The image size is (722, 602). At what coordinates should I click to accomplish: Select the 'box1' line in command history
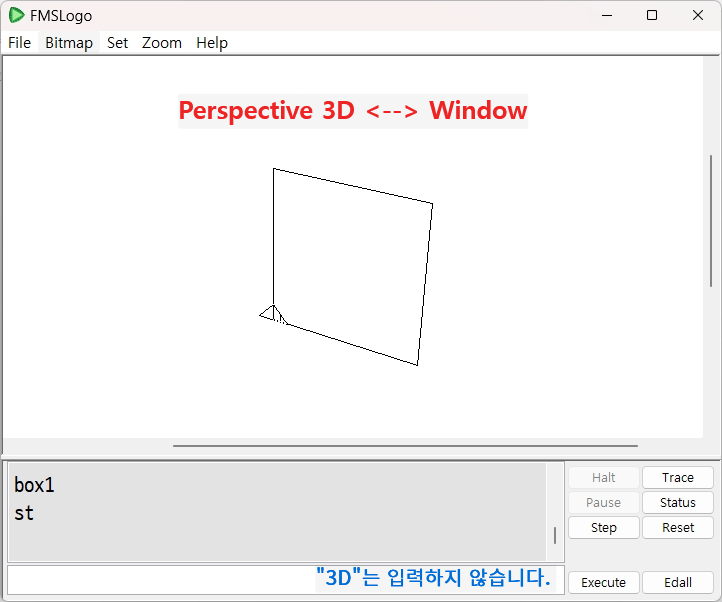tap(35, 485)
